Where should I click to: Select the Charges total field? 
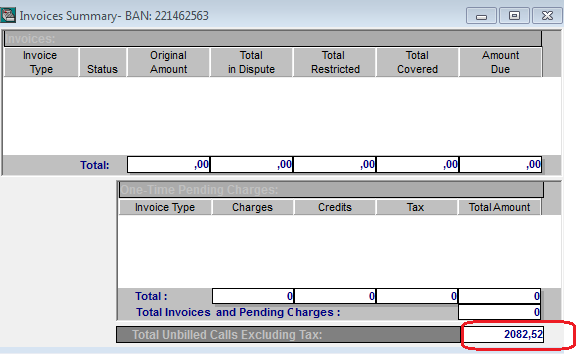[x=253, y=296]
